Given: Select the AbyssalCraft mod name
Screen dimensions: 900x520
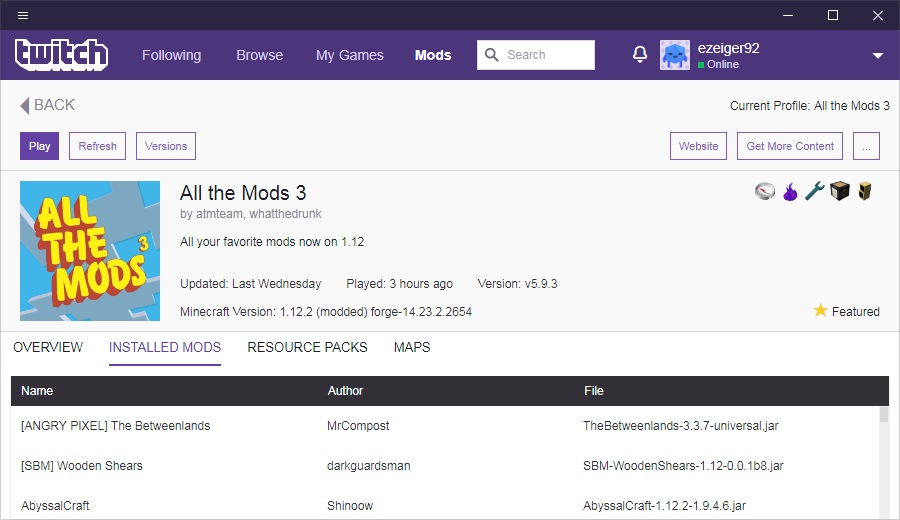Looking at the screenshot, I should (55, 506).
